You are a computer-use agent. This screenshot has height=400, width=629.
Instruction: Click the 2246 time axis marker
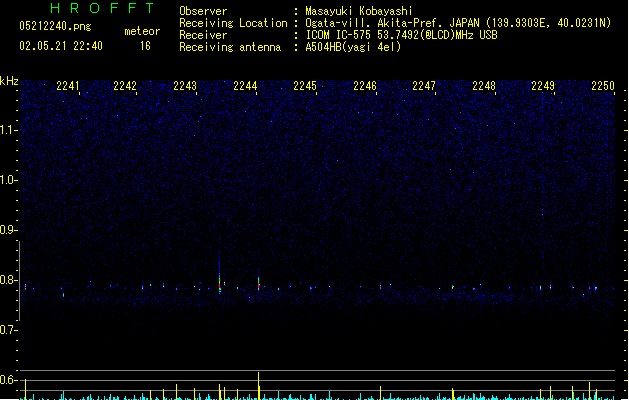365,86
